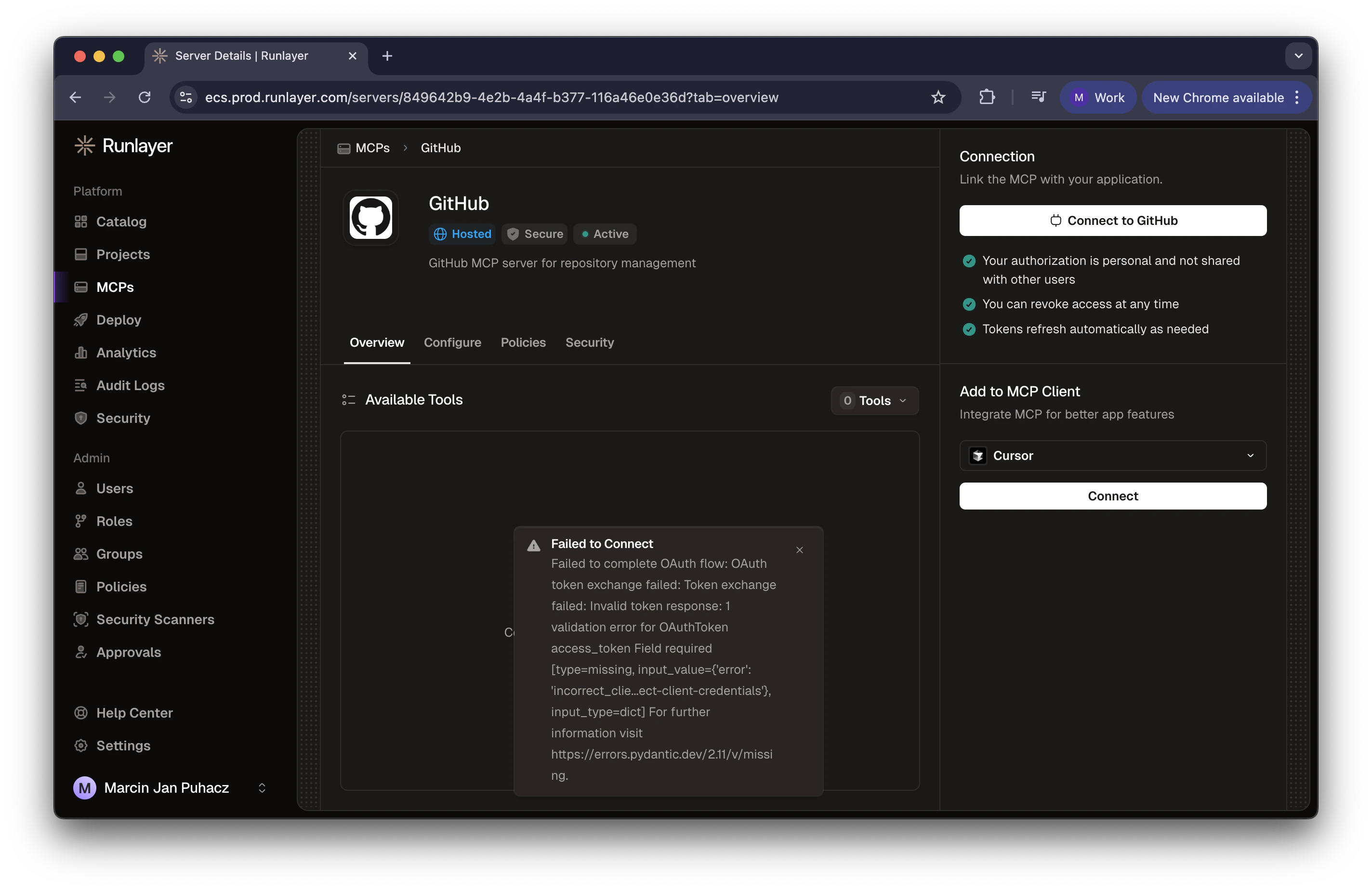The image size is (1372, 890).
Task: Click the Failed to Connect title
Action: [x=602, y=544]
